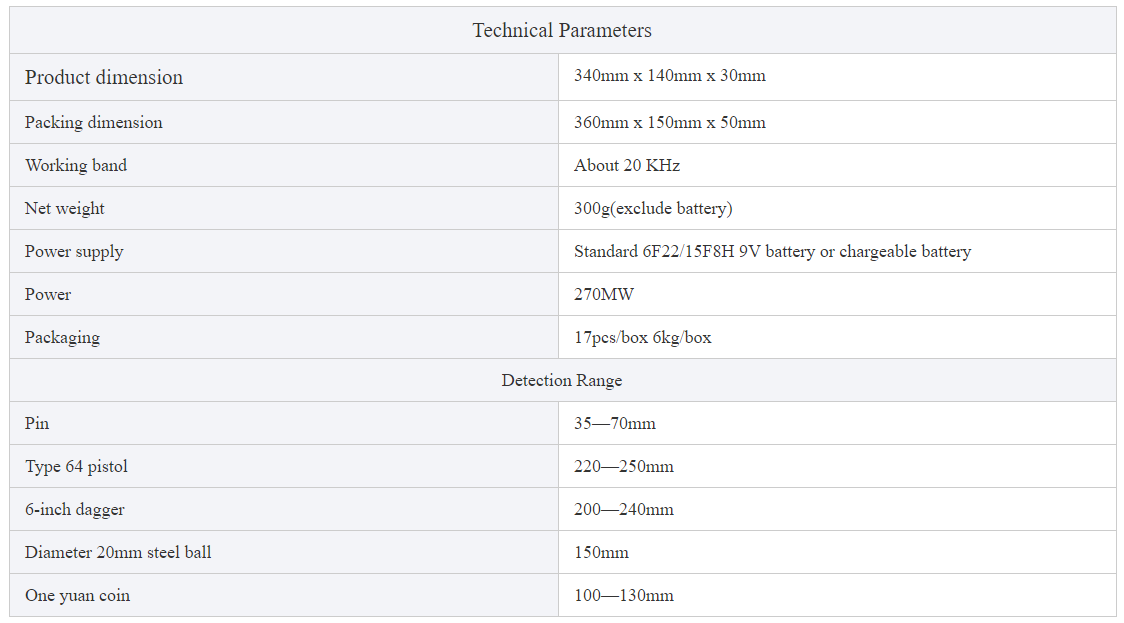
Task: Click the 340mm x 140mm x 30mm value
Action: 670,75
